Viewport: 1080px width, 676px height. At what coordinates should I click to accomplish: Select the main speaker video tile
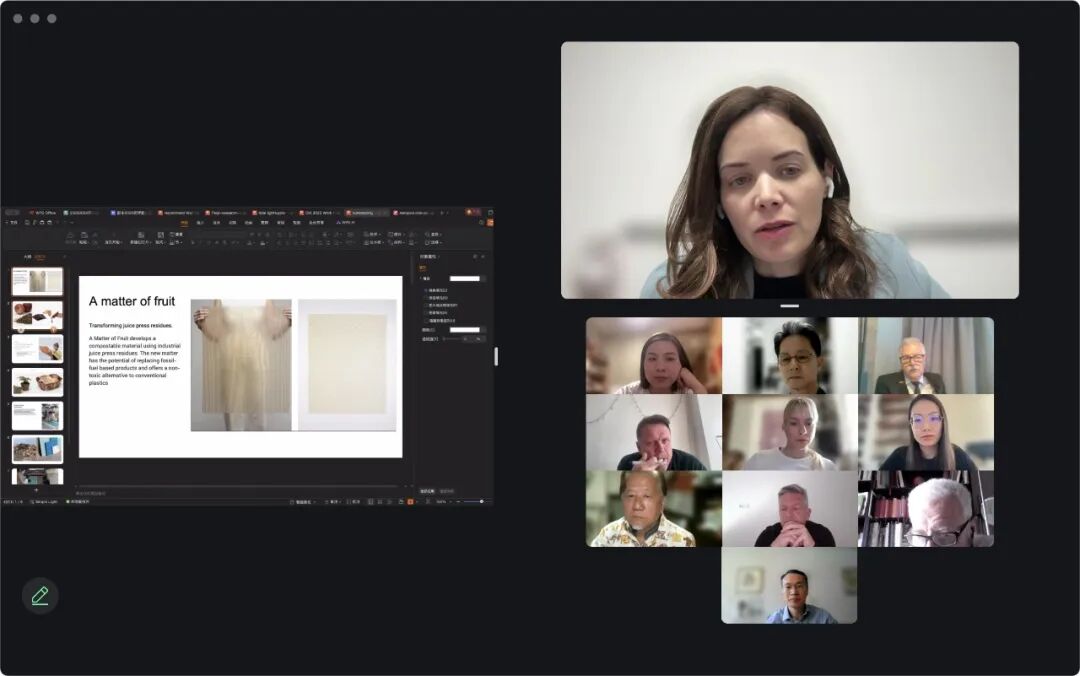tap(790, 170)
